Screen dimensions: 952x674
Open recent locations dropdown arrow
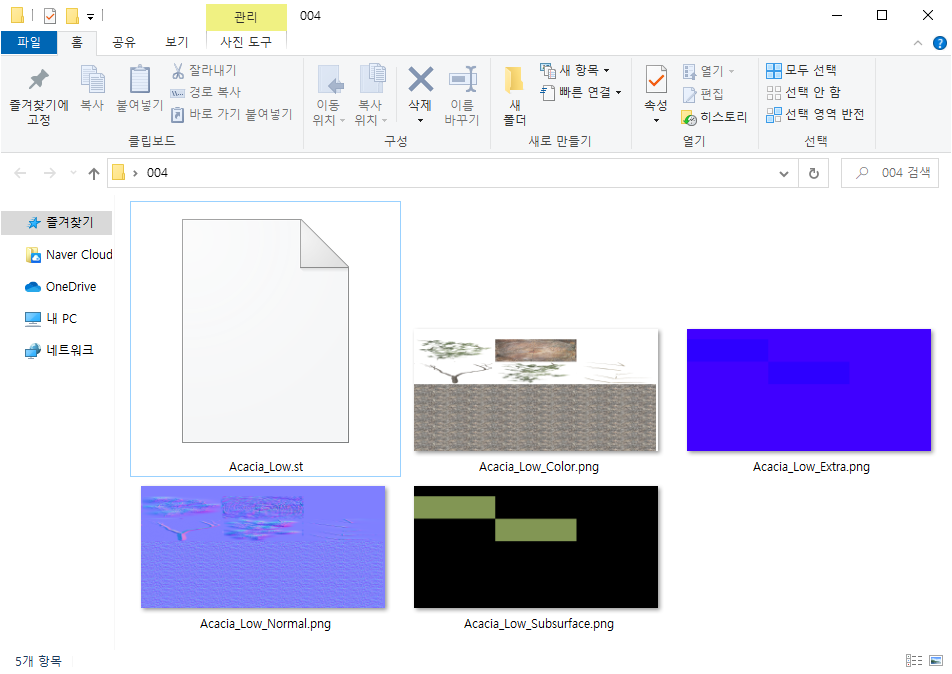click(x=73, y=173)
